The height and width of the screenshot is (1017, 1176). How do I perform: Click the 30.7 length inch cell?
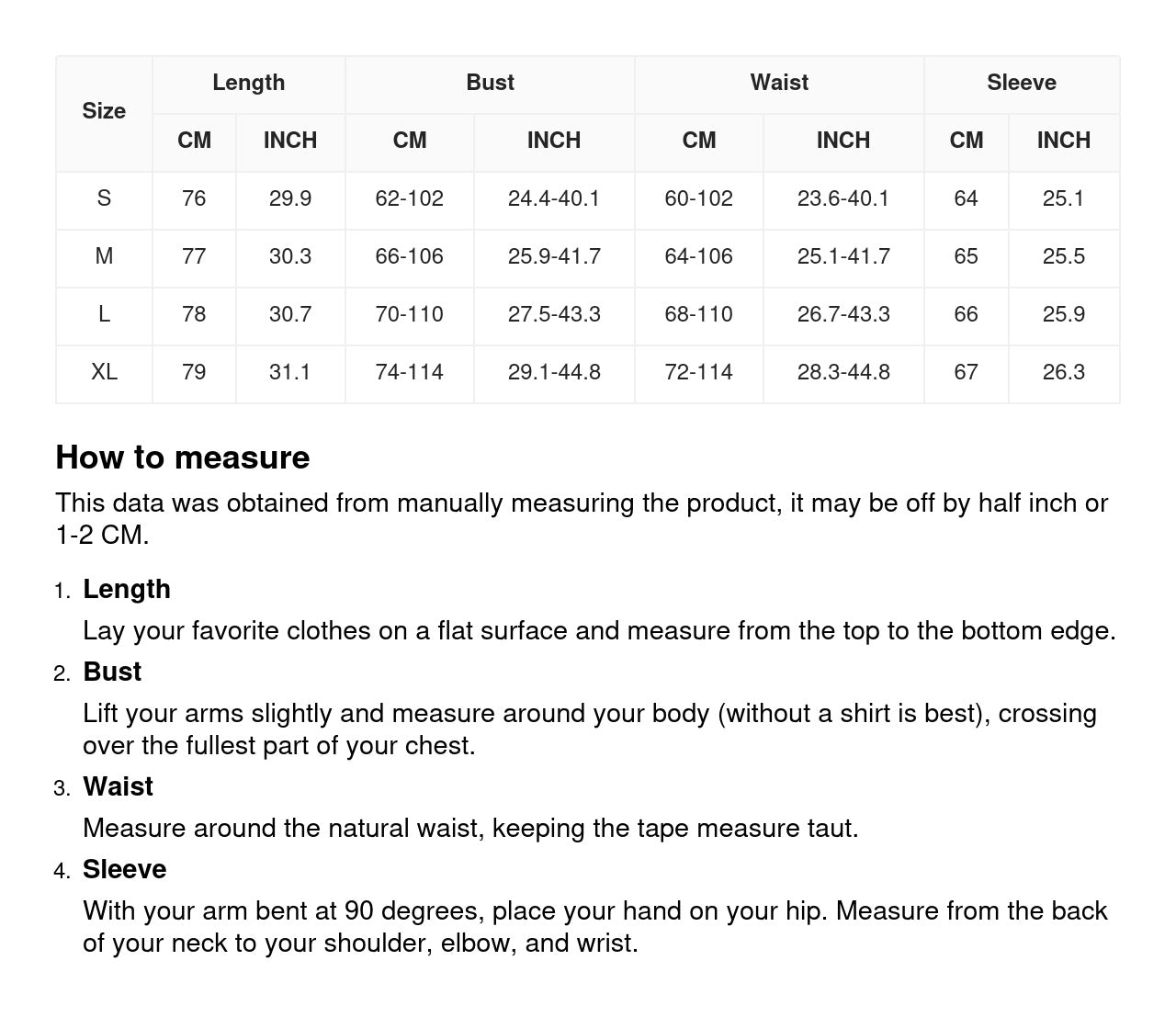click(x=289, y=314)
